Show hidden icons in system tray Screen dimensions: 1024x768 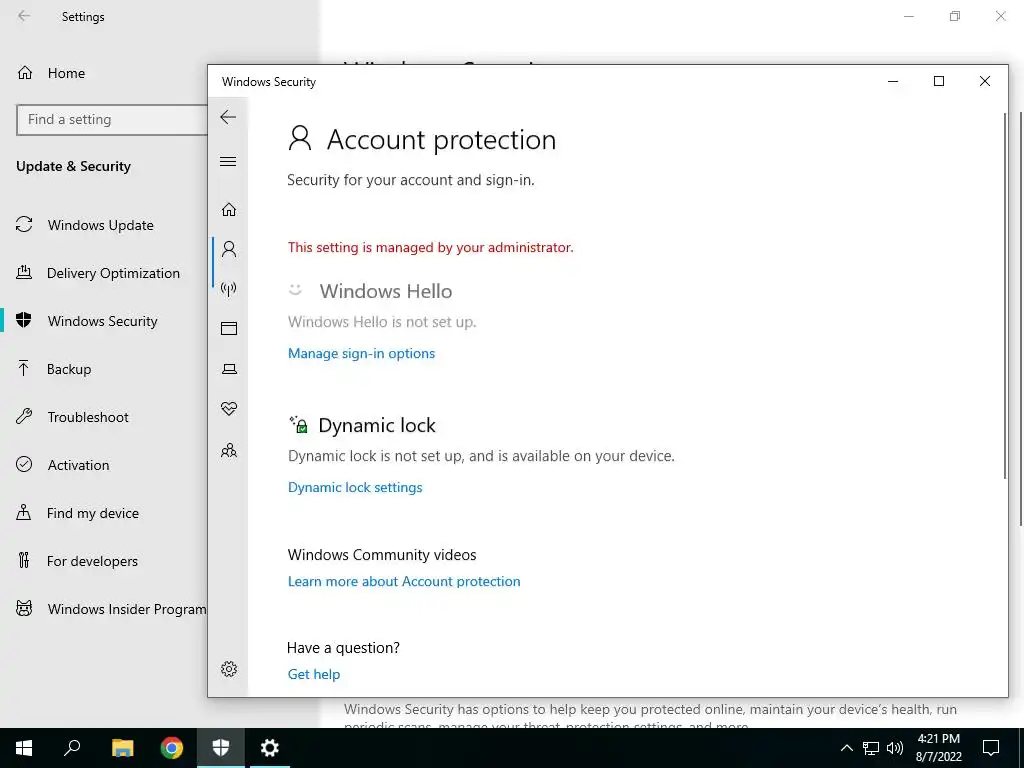coord(846,748)
